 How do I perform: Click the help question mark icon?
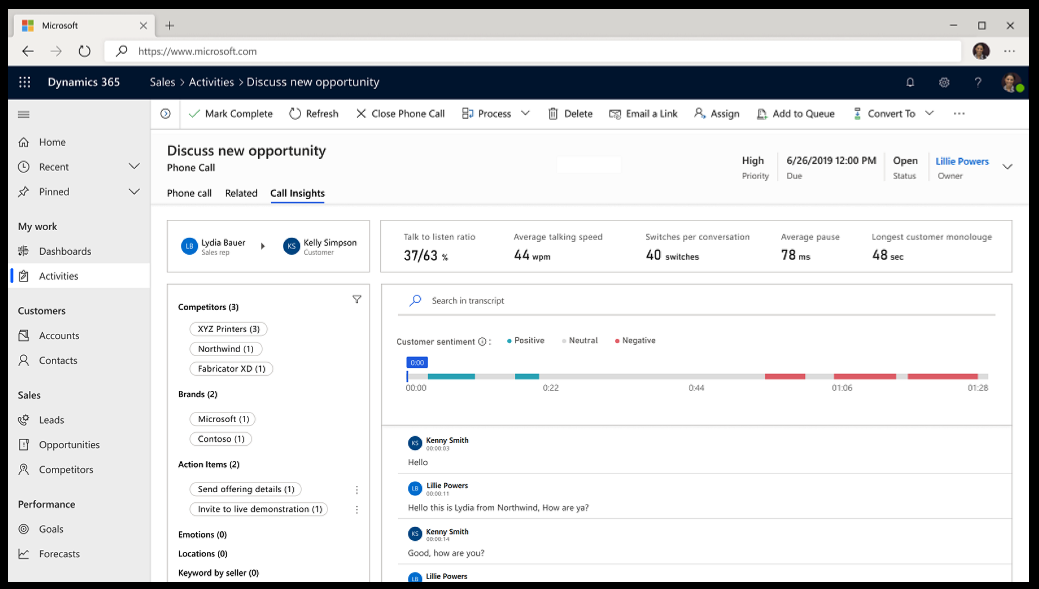point(978,82)
